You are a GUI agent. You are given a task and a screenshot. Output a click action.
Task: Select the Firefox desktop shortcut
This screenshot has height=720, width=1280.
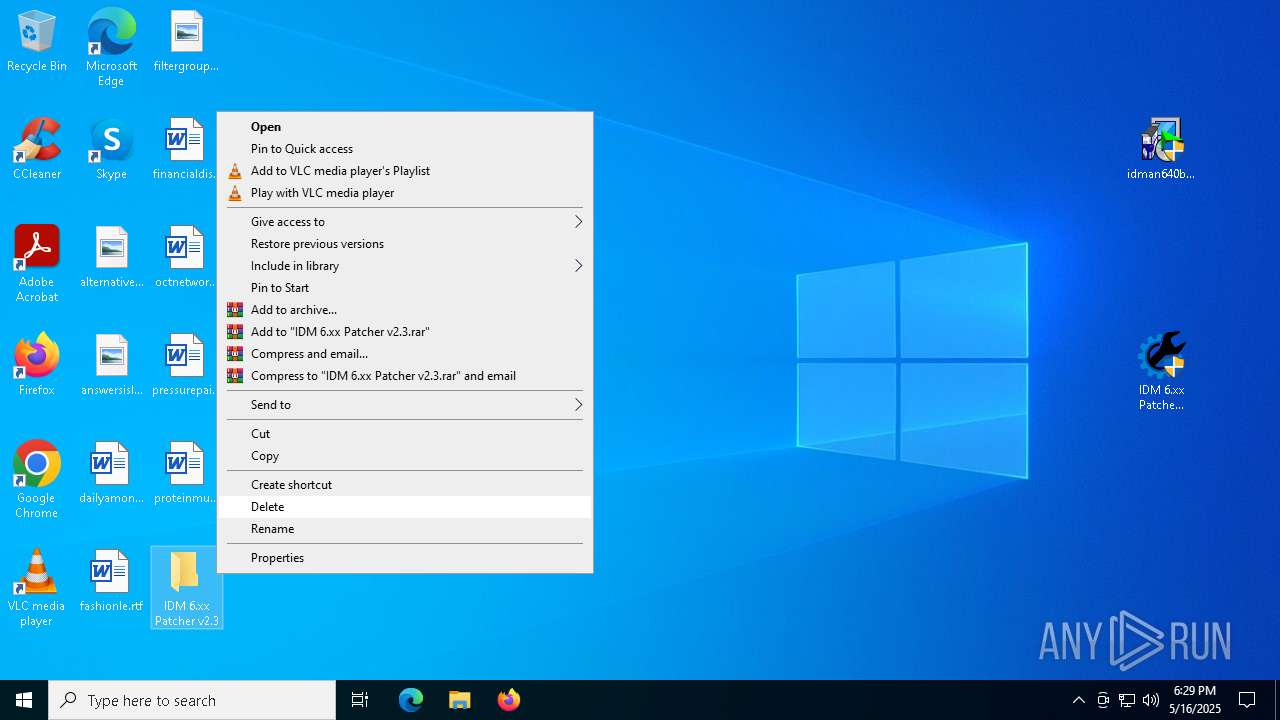click(x=37, y=366)
